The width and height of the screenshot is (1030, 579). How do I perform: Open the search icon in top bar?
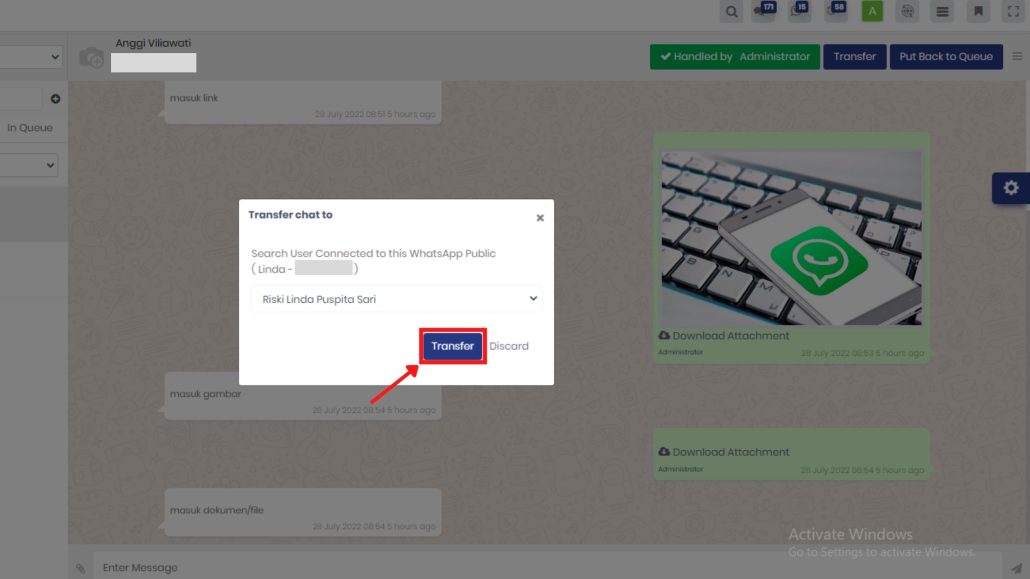point(731,11)
